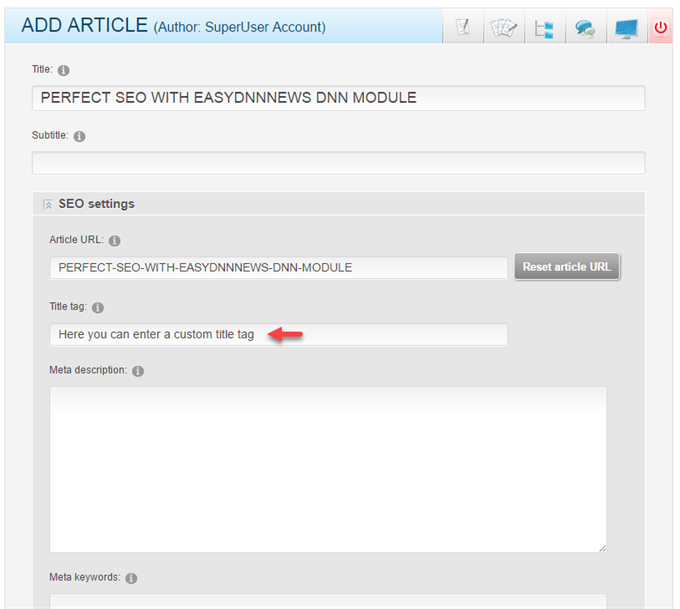The image size is (680, 609).
Task: Focus the Title tag input field
Action: [278, 334]
